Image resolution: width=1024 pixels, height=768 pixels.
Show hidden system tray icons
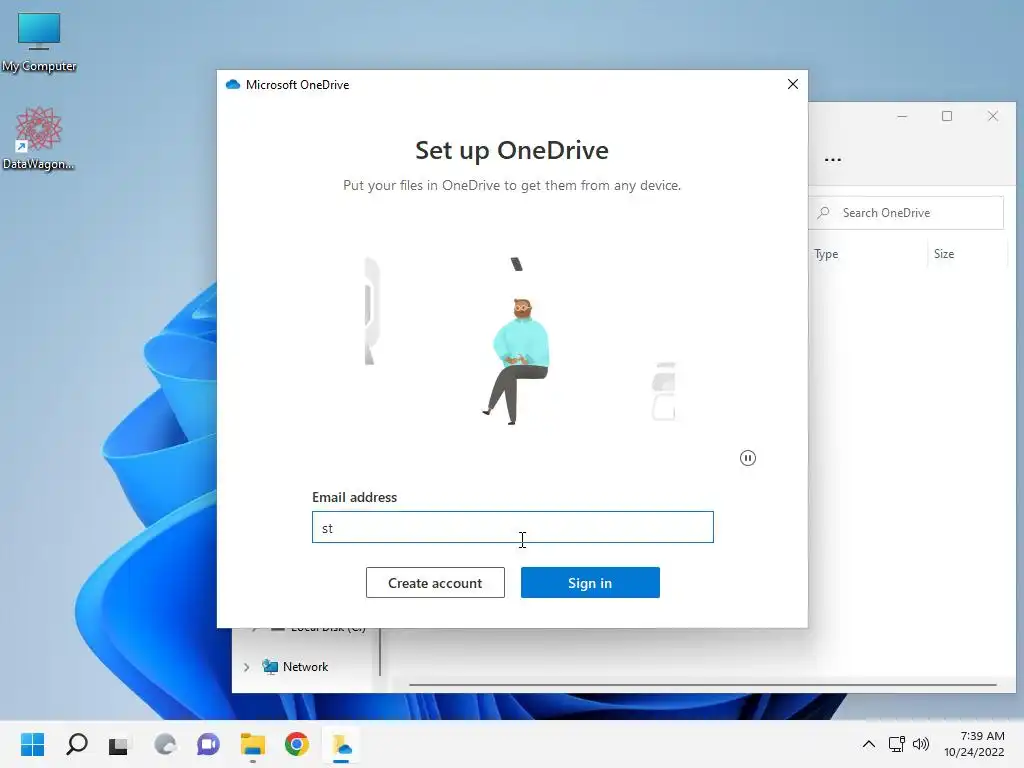[x=869, y=744]
